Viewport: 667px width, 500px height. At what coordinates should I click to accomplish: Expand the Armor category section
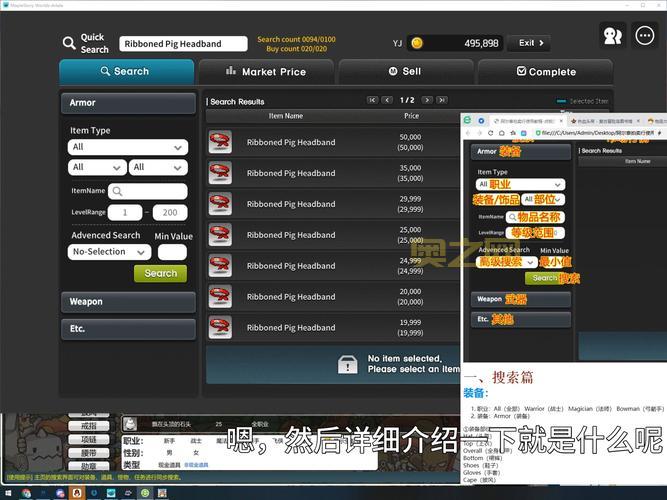128,103
